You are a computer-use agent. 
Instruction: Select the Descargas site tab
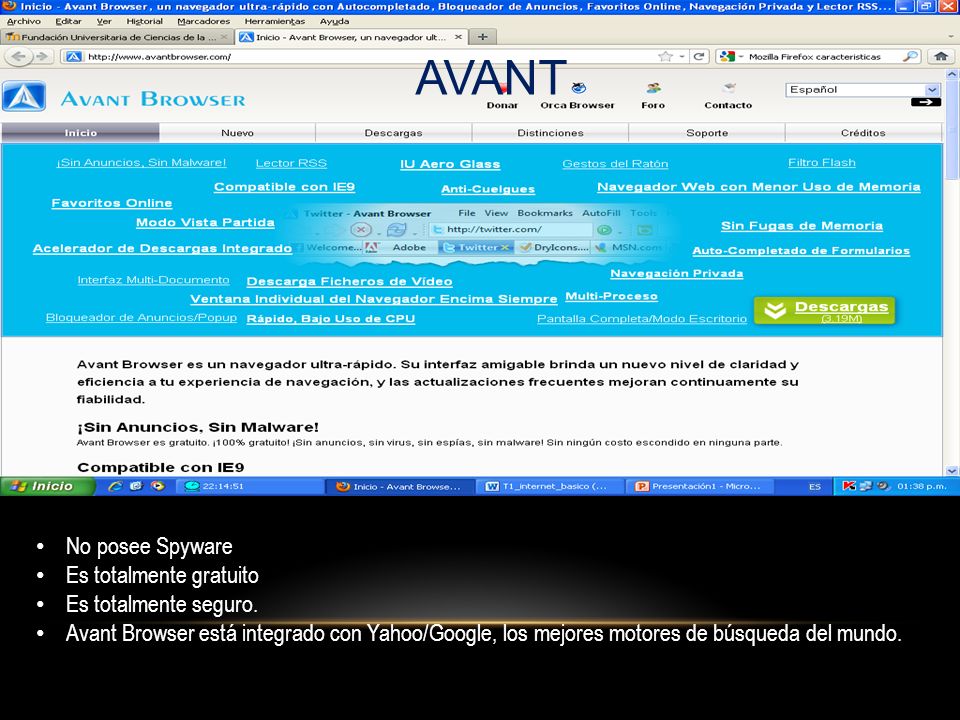click(394, 132)
